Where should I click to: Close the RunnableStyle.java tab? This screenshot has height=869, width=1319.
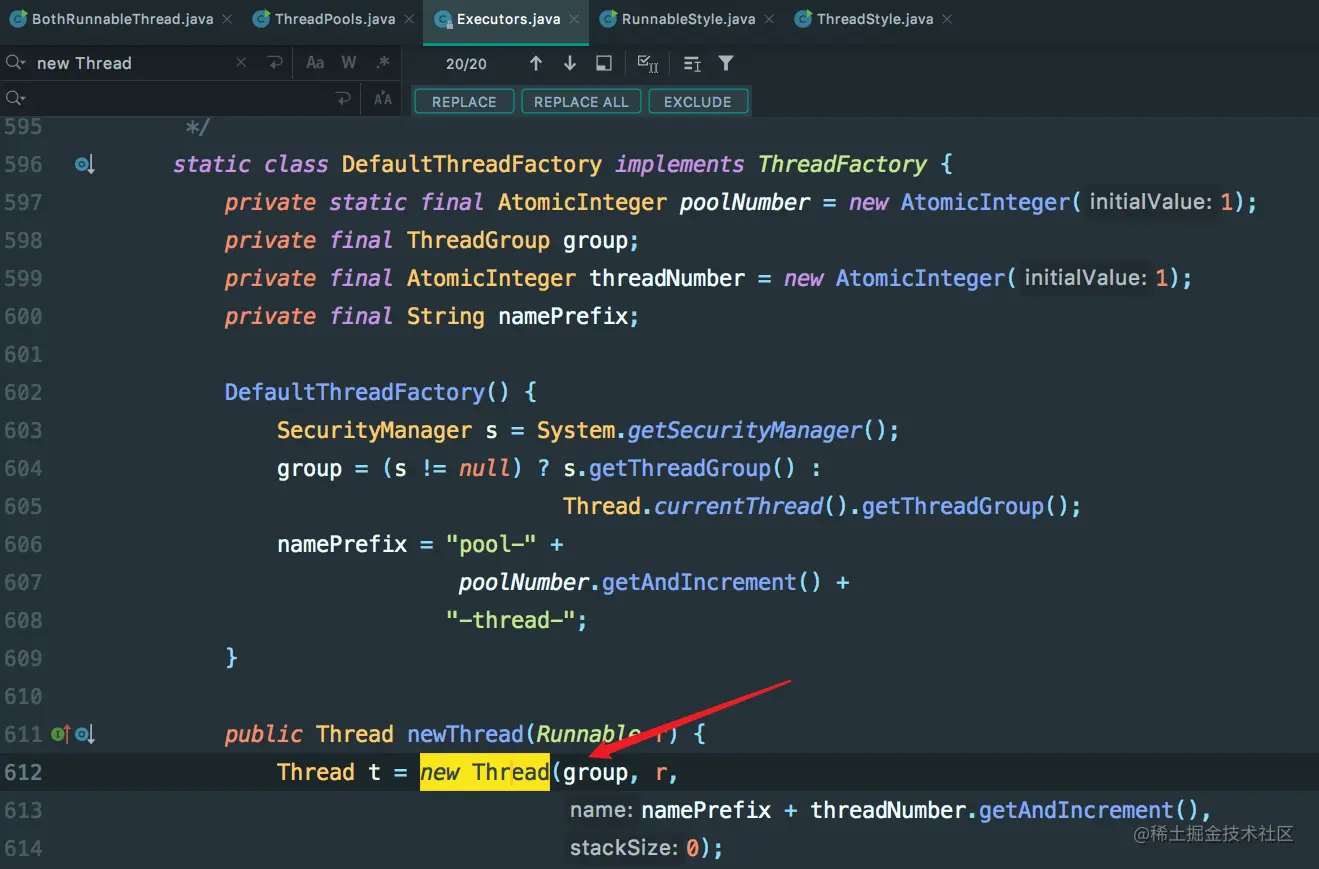769,19
